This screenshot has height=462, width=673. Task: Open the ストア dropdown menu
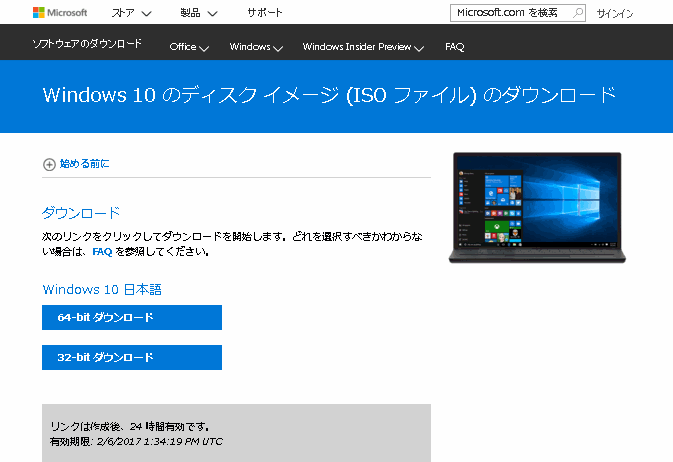point(131,13)
